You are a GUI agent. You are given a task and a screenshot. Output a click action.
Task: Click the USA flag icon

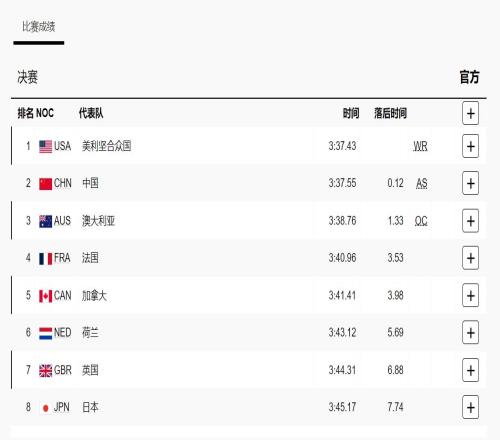tap(45, 147)
